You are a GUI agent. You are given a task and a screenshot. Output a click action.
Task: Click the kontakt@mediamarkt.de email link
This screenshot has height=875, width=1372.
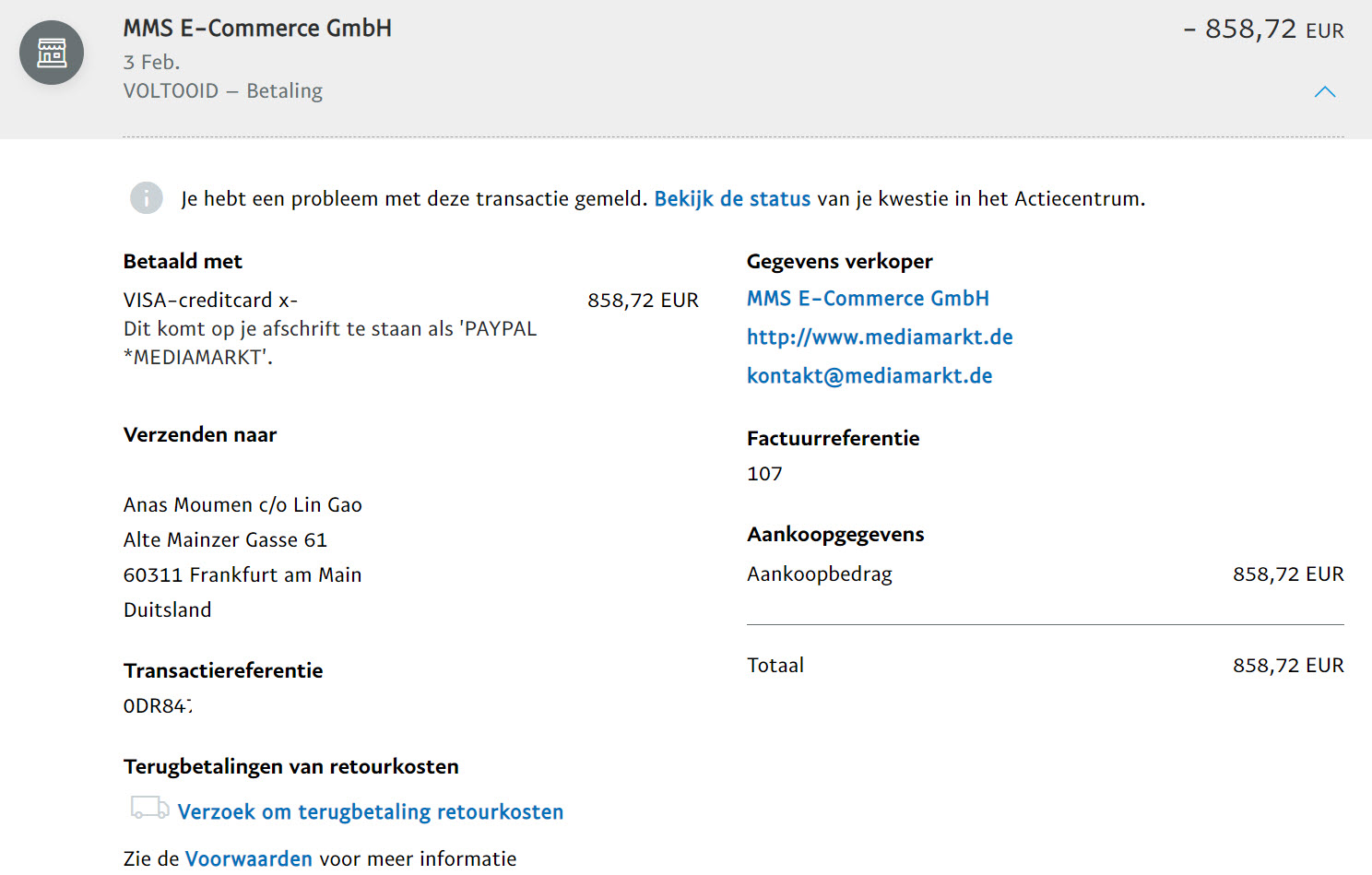pyautogui.click(x=869, y=376)
